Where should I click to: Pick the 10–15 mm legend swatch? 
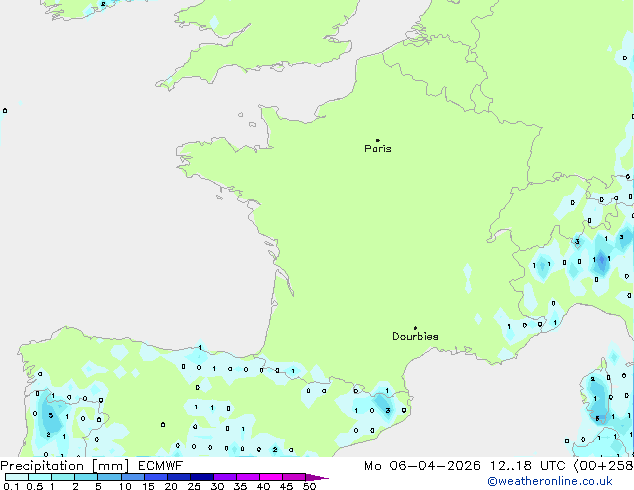click(x=133, y=477)
